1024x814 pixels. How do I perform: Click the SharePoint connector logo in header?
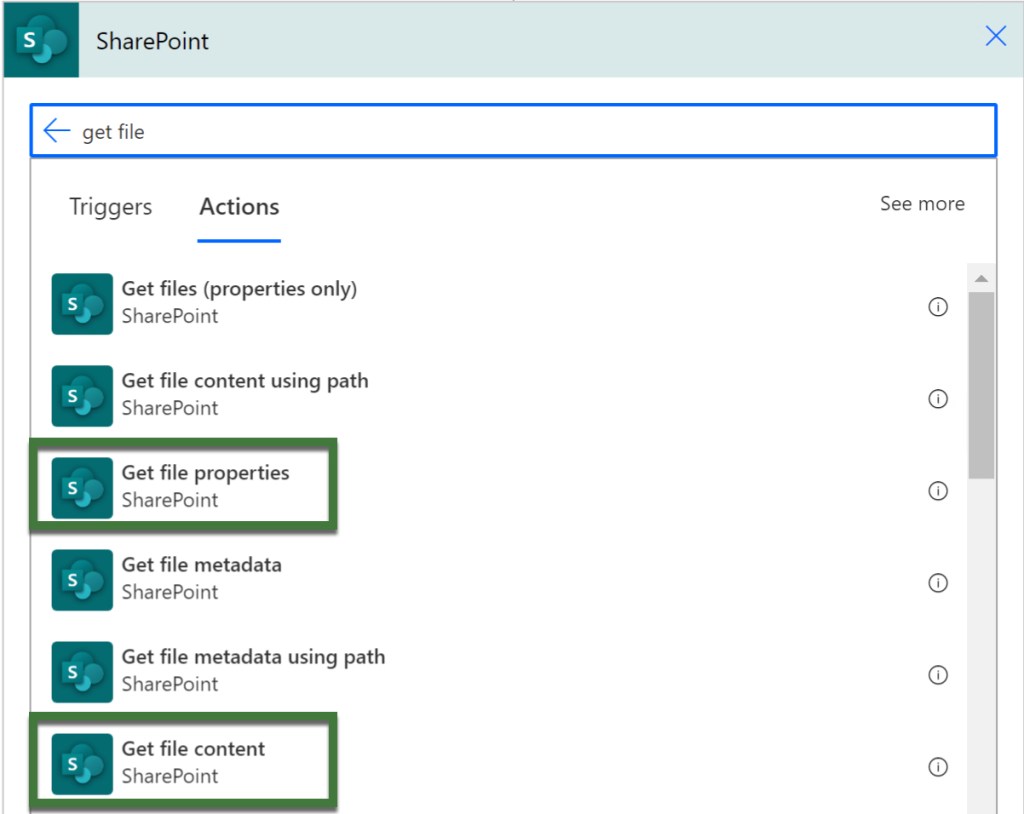click(41, 41)
